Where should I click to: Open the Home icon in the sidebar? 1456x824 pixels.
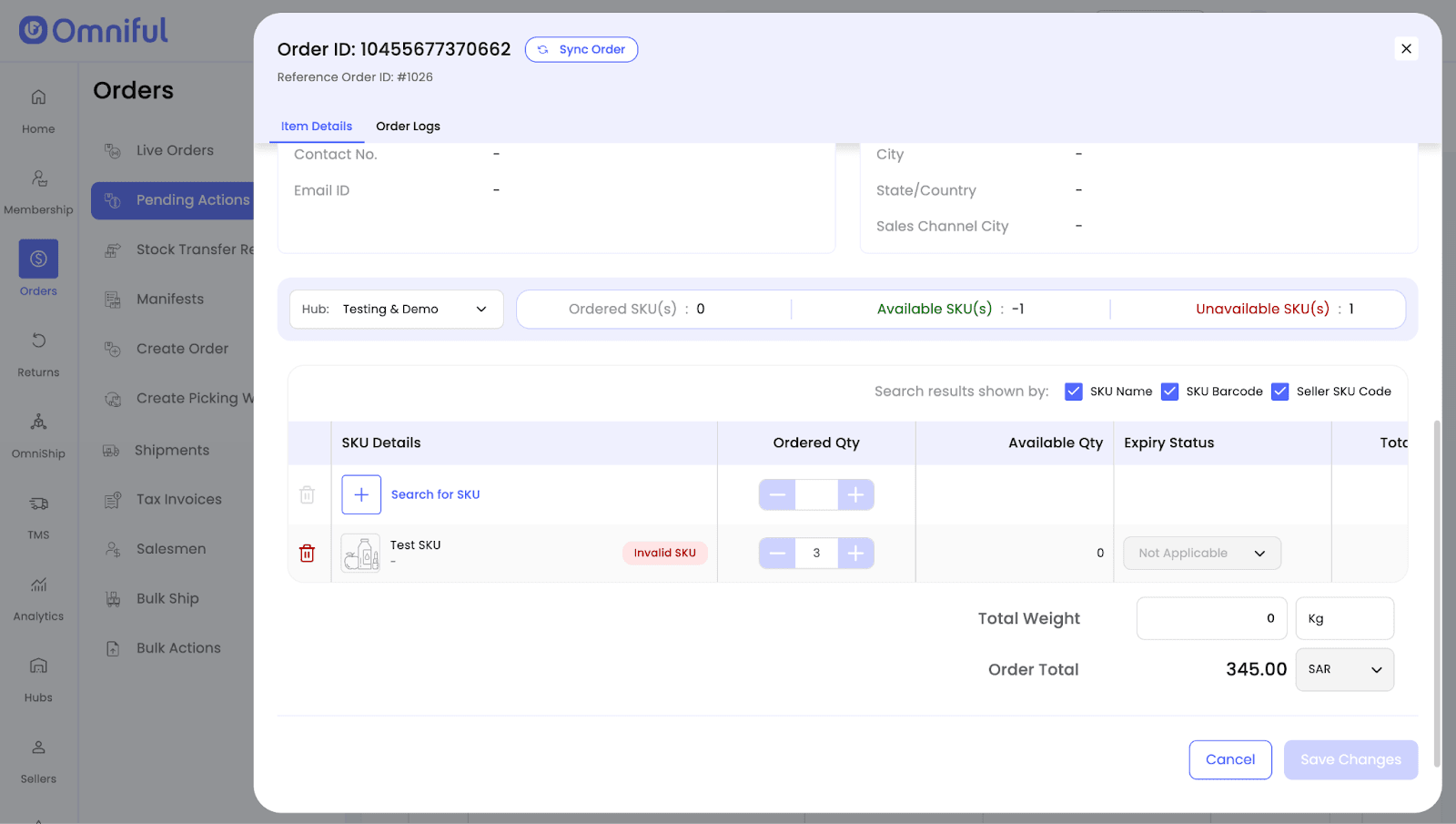(38, 97)
